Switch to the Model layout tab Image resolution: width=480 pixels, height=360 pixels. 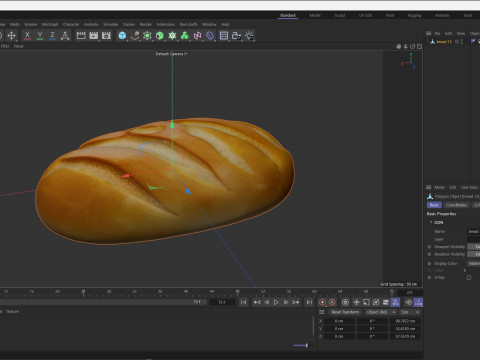pos(315,15)
